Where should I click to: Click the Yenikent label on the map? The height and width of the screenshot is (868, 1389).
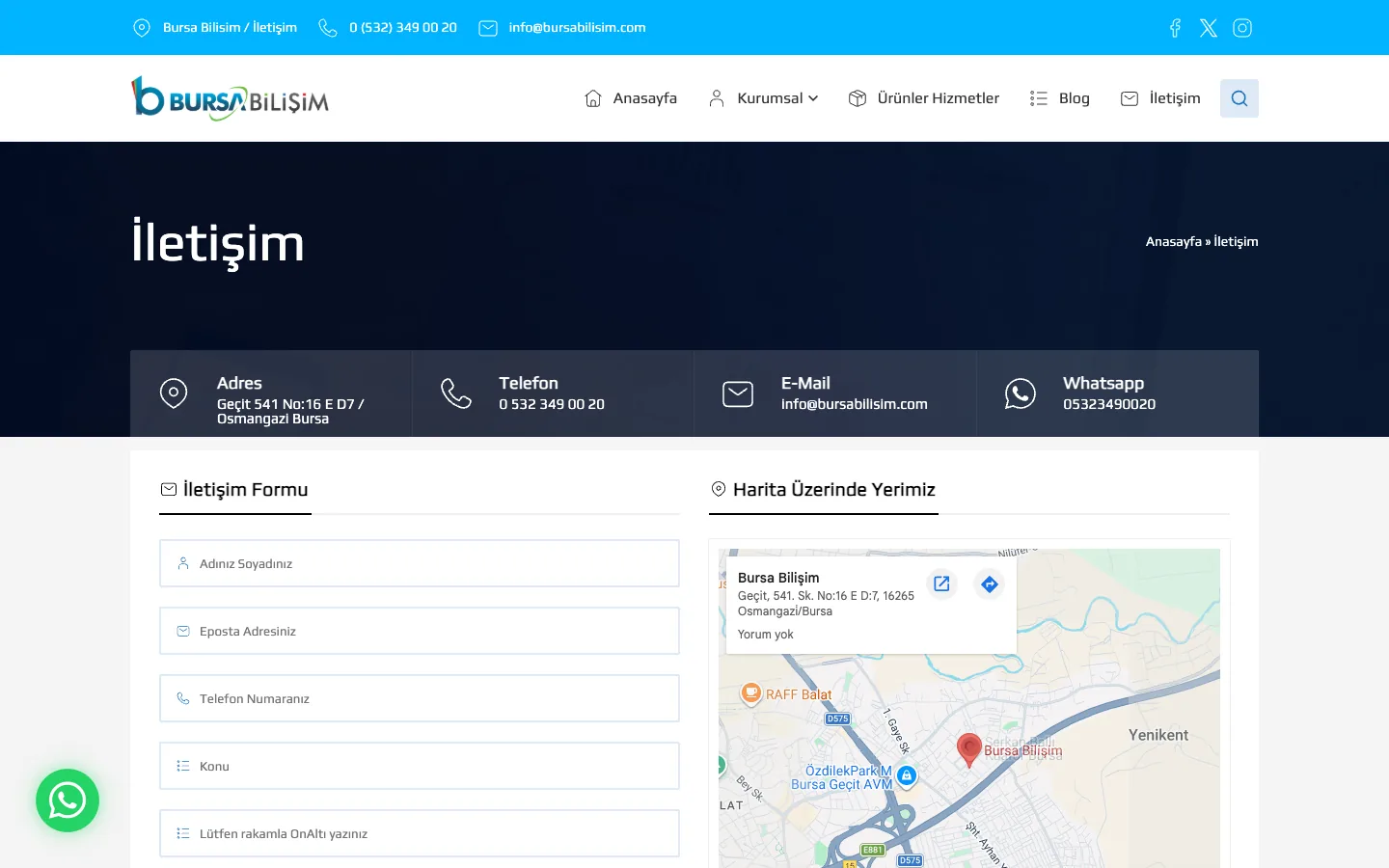[1158, 735]
